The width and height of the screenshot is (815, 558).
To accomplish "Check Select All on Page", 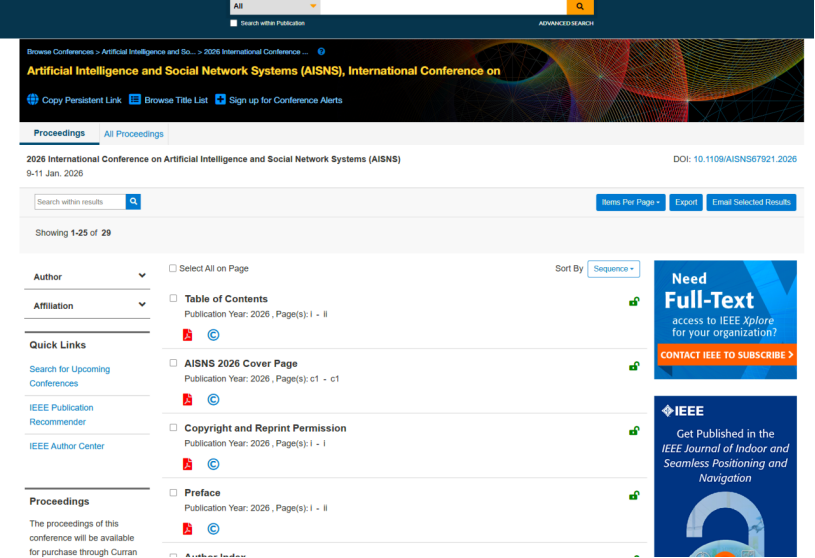I will [x=173, y=268].
